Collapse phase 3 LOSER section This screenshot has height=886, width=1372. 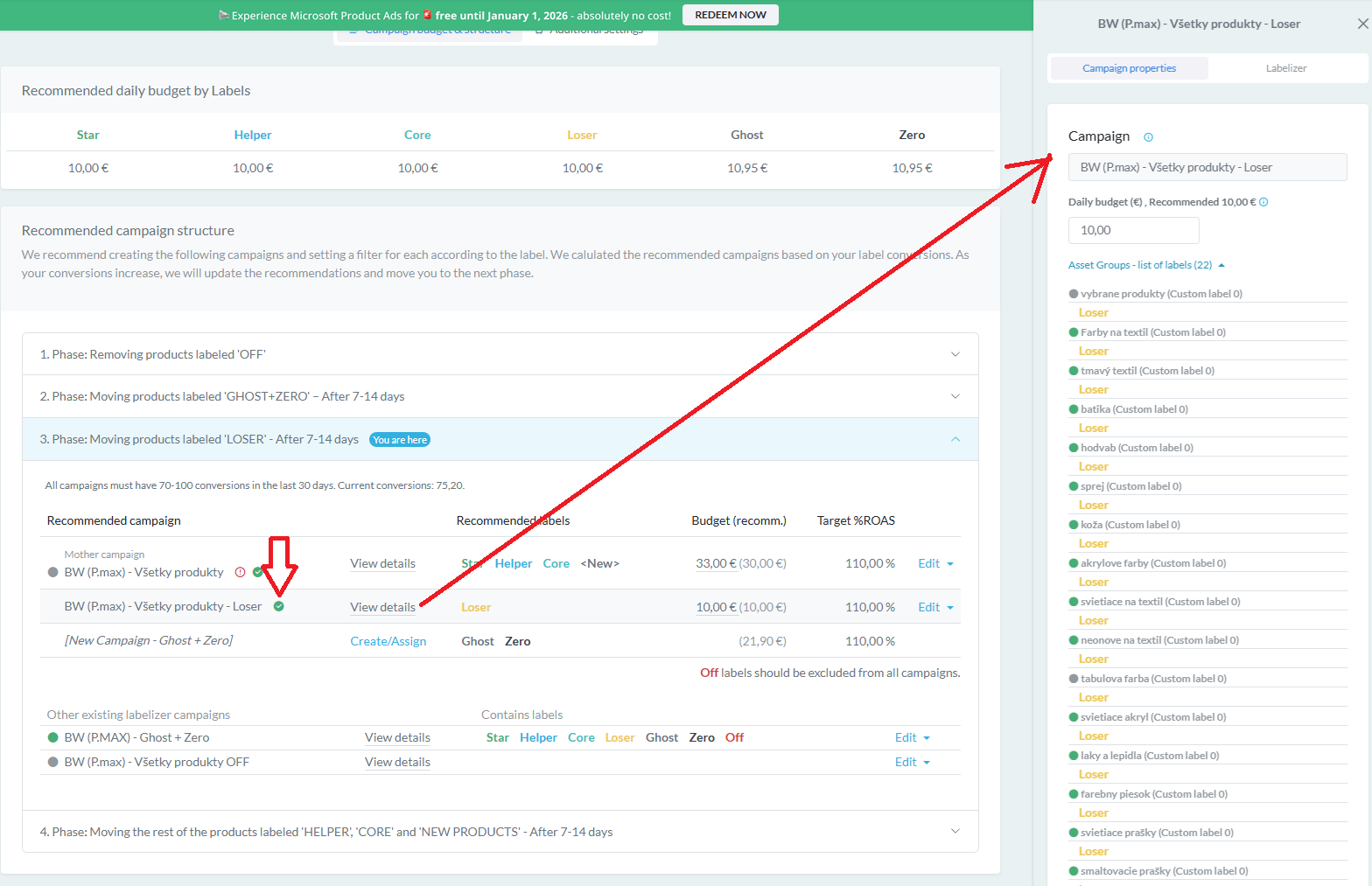[955, 439]
